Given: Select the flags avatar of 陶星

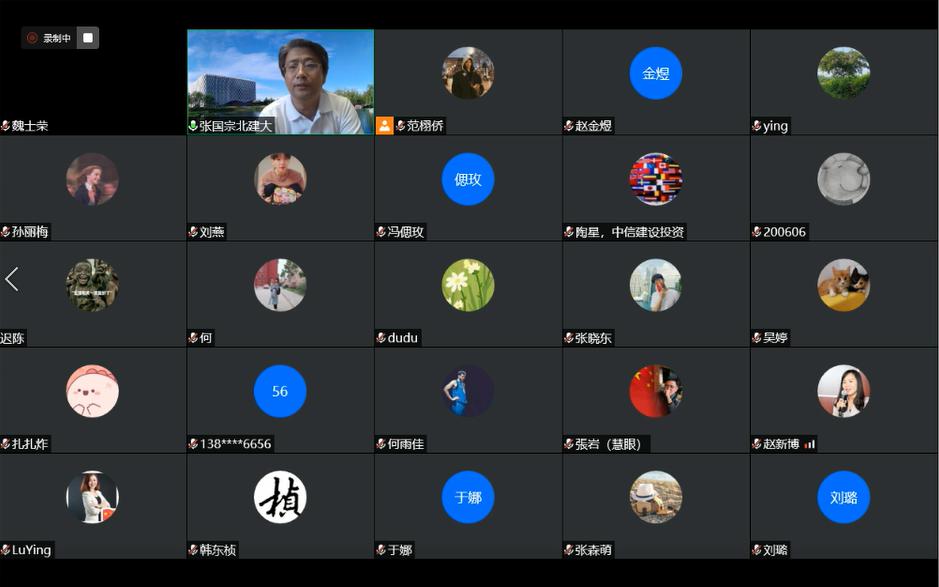Looking at the screenshot, I should 655,179.
